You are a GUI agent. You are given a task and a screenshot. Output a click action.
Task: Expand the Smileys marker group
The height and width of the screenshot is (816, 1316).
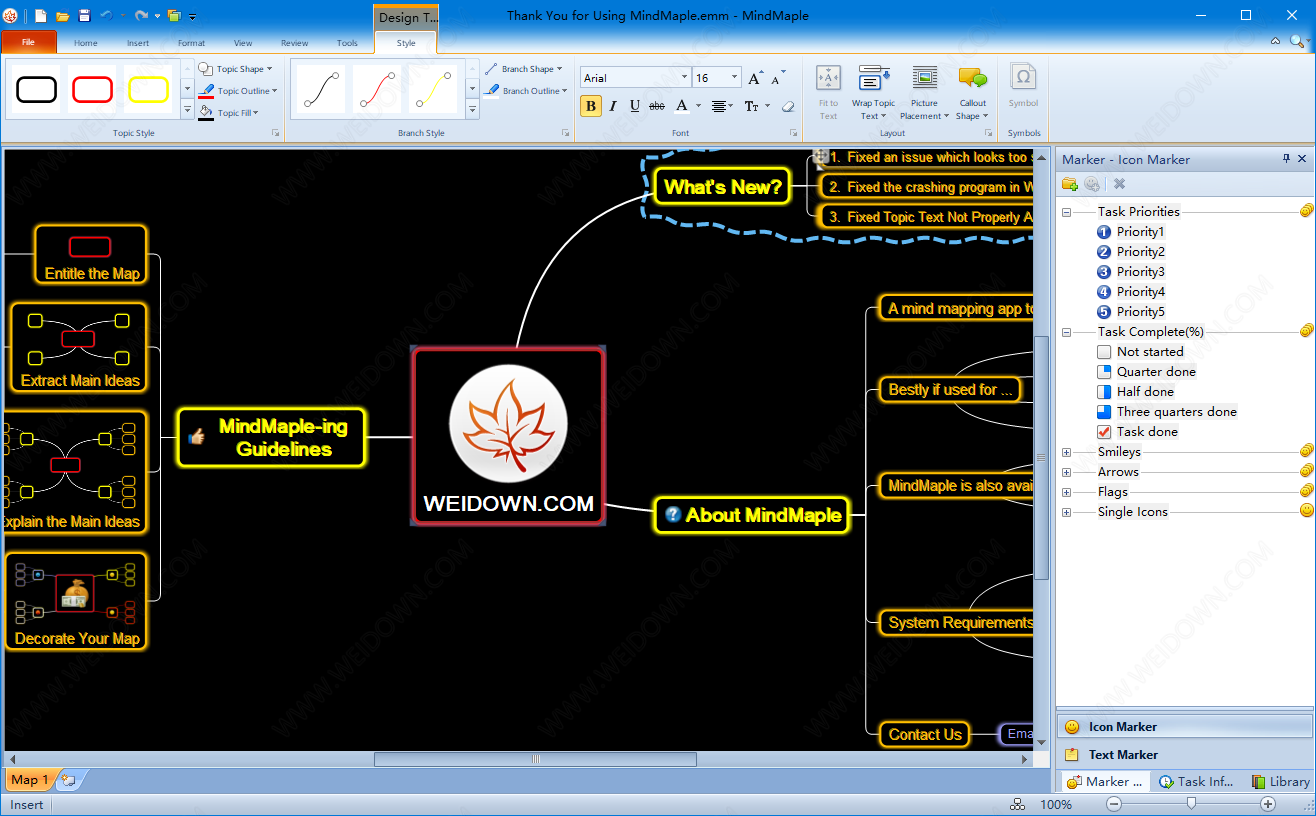[x=1067, y=452]
